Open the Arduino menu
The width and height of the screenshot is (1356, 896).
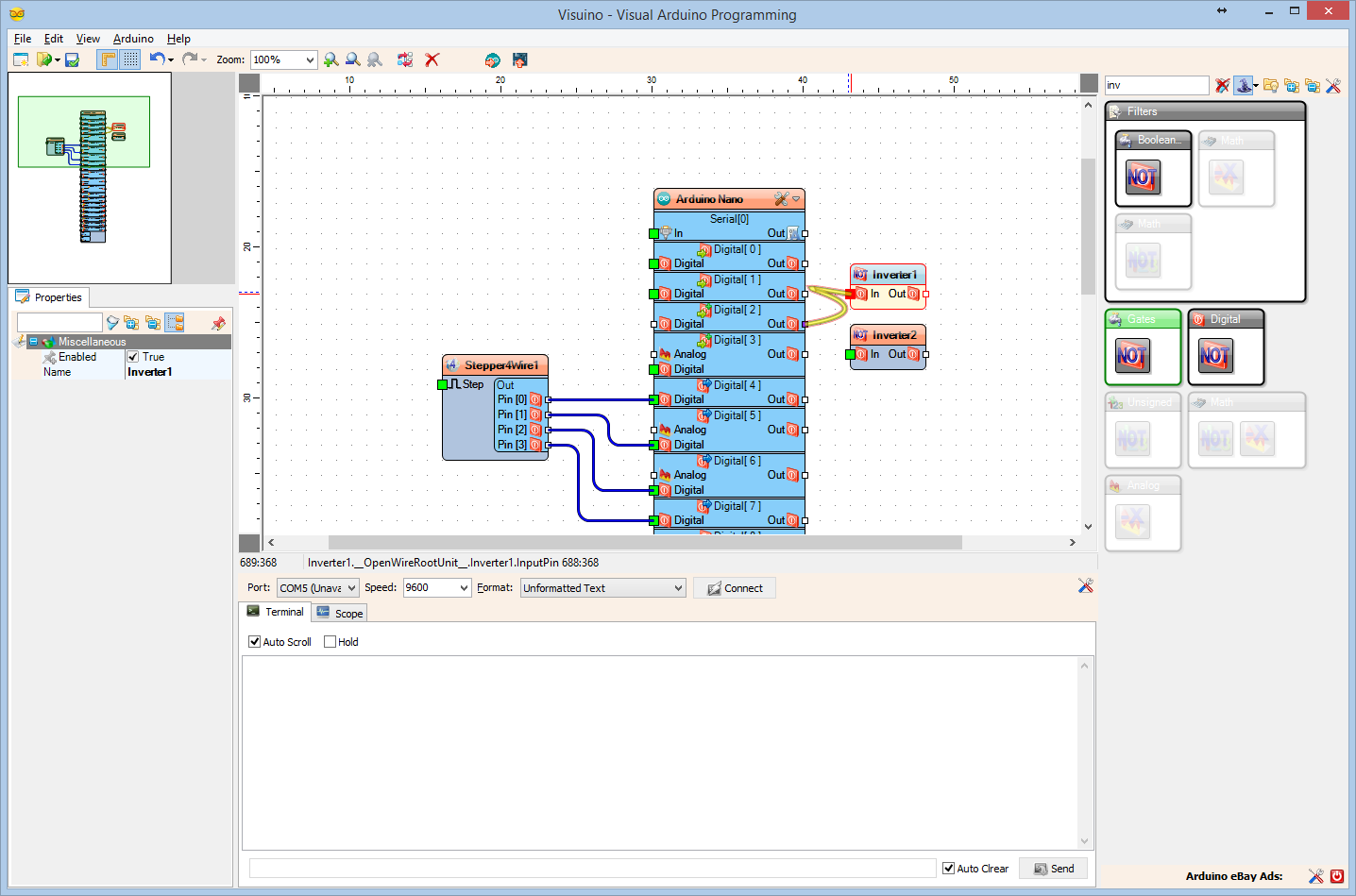[133, 39]
